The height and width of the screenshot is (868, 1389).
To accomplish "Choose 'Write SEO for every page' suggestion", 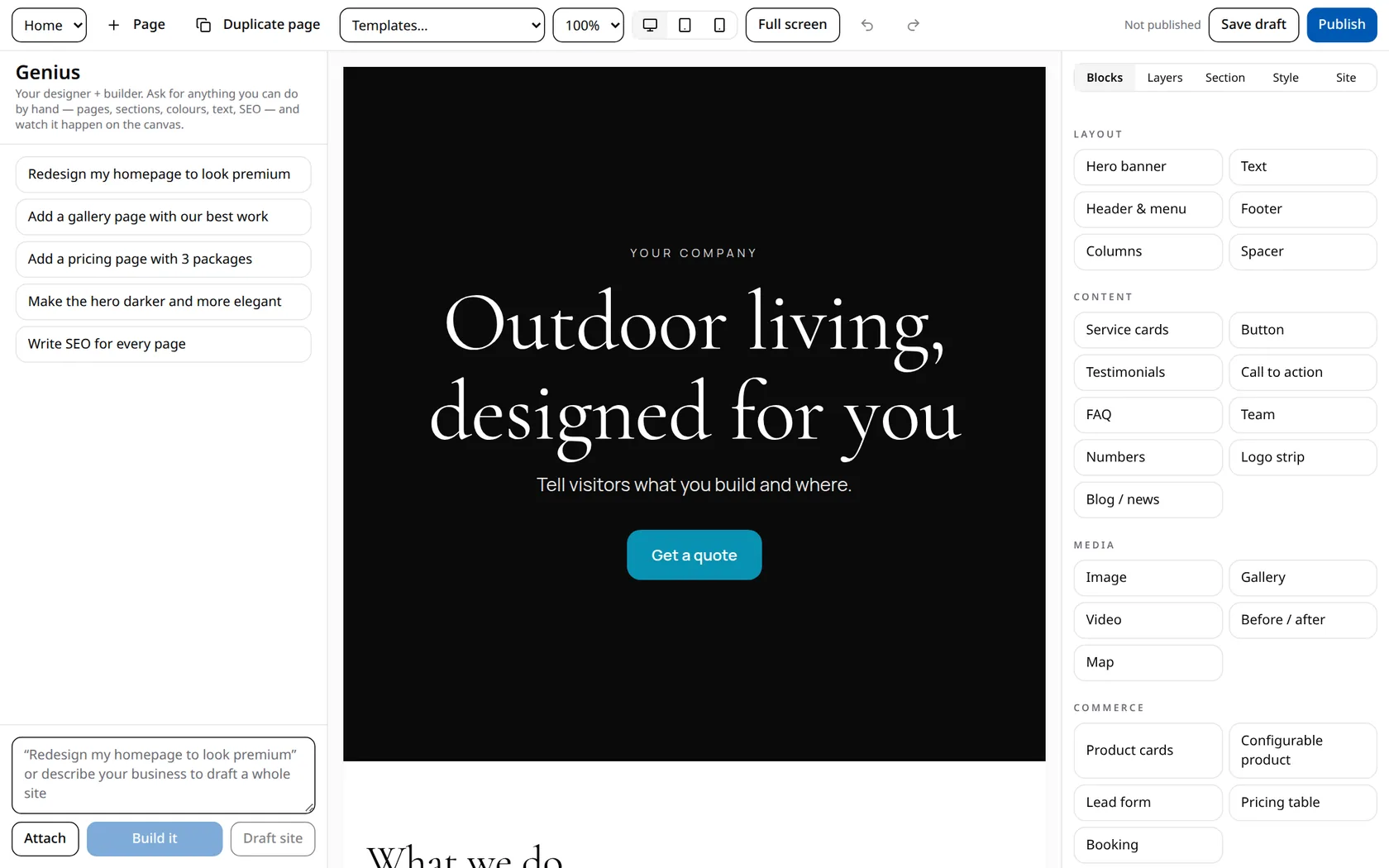I will coord(164,344).
